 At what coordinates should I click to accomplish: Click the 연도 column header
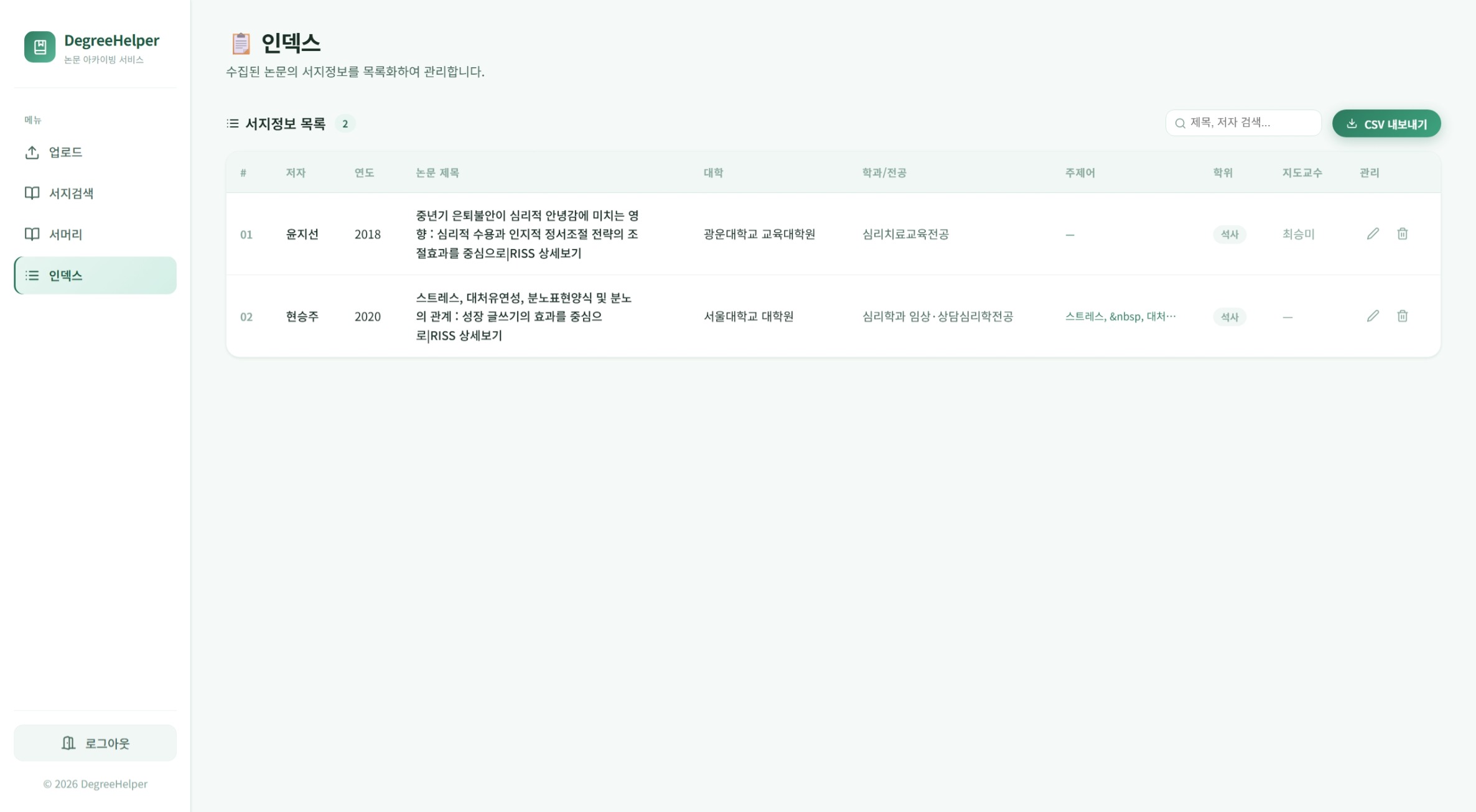click(x=364, y=173)
